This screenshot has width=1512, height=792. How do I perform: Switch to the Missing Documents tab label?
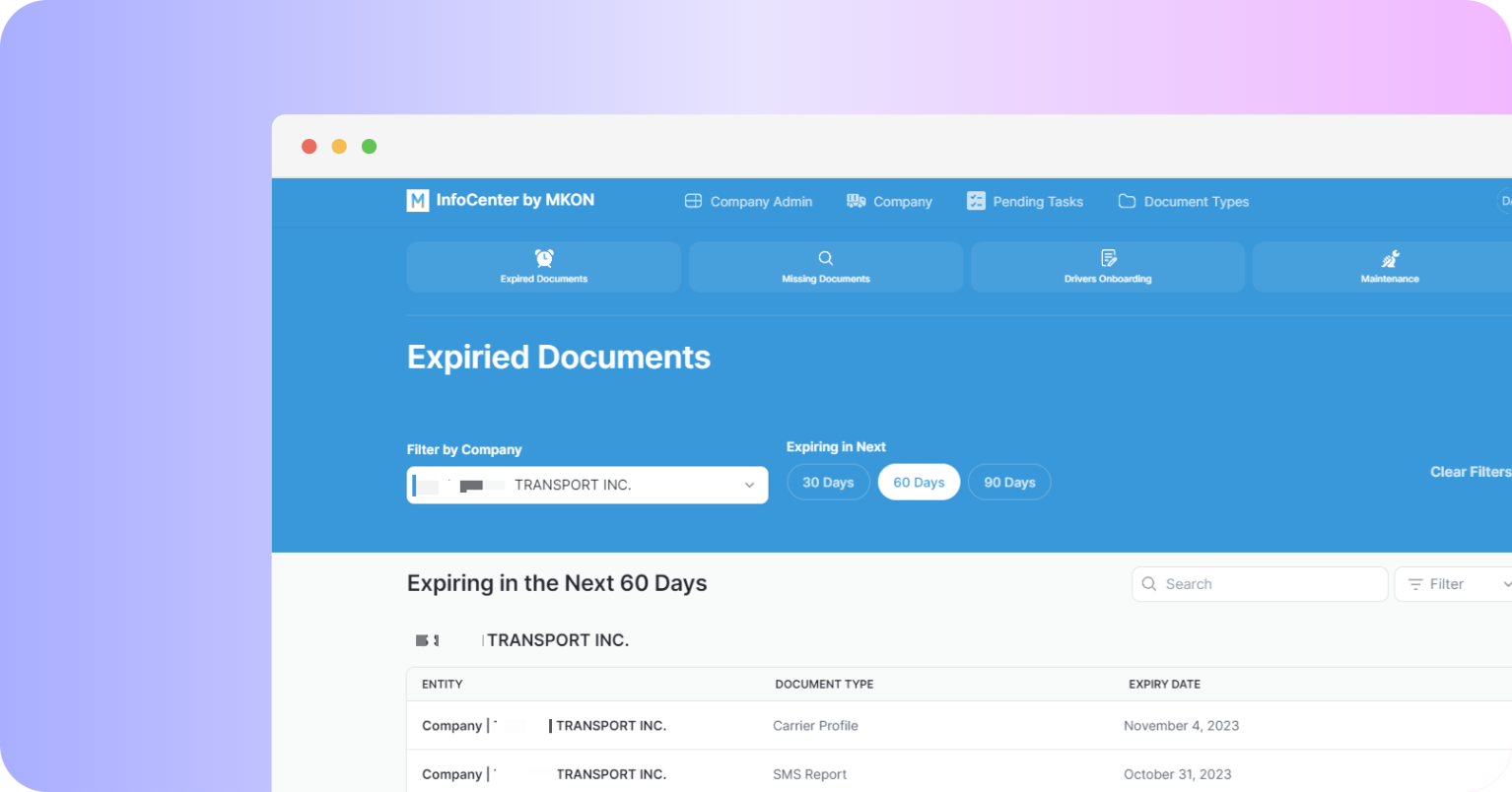click(826, 279)
